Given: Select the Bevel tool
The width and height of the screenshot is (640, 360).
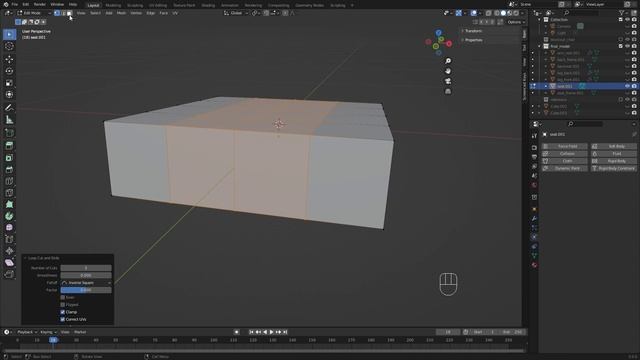Looking at the screenshot, I should [9, 169].
